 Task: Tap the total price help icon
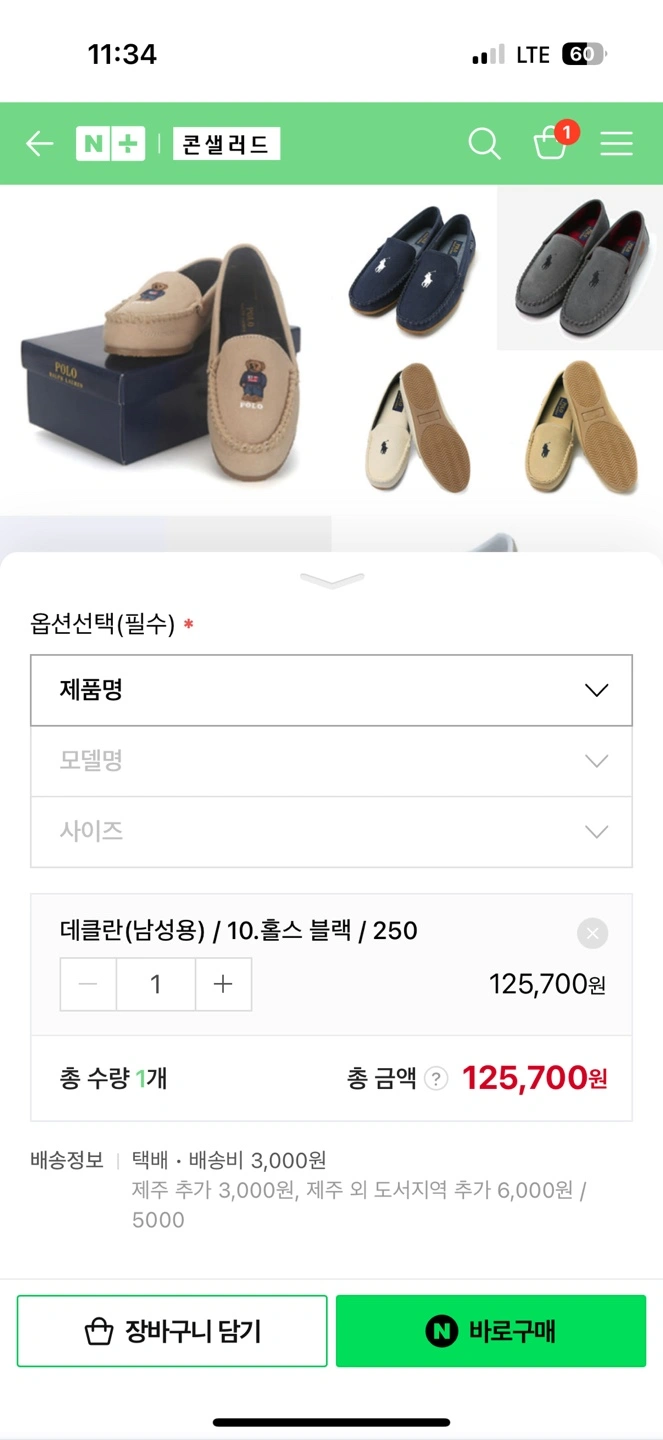click(x=436, y=1078)
